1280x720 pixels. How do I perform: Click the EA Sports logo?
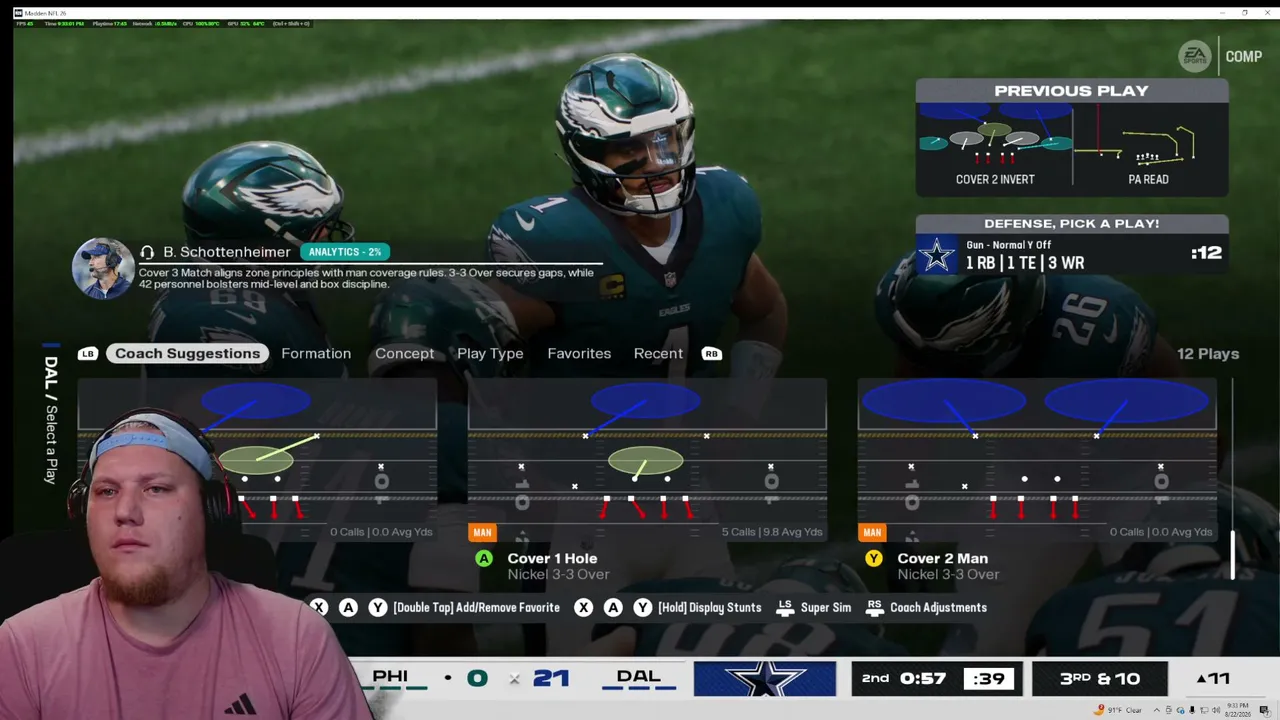click(x=1195, y=56)
